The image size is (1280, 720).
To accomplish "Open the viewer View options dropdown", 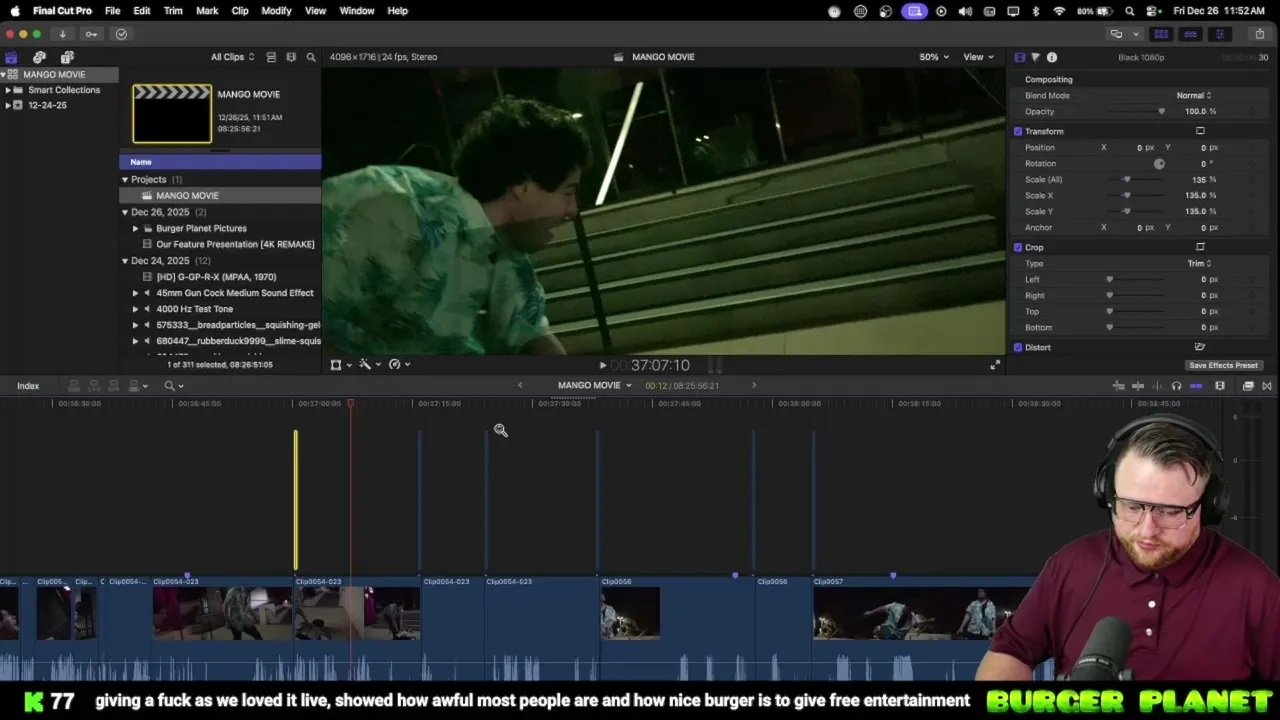I will coord(978,57).
